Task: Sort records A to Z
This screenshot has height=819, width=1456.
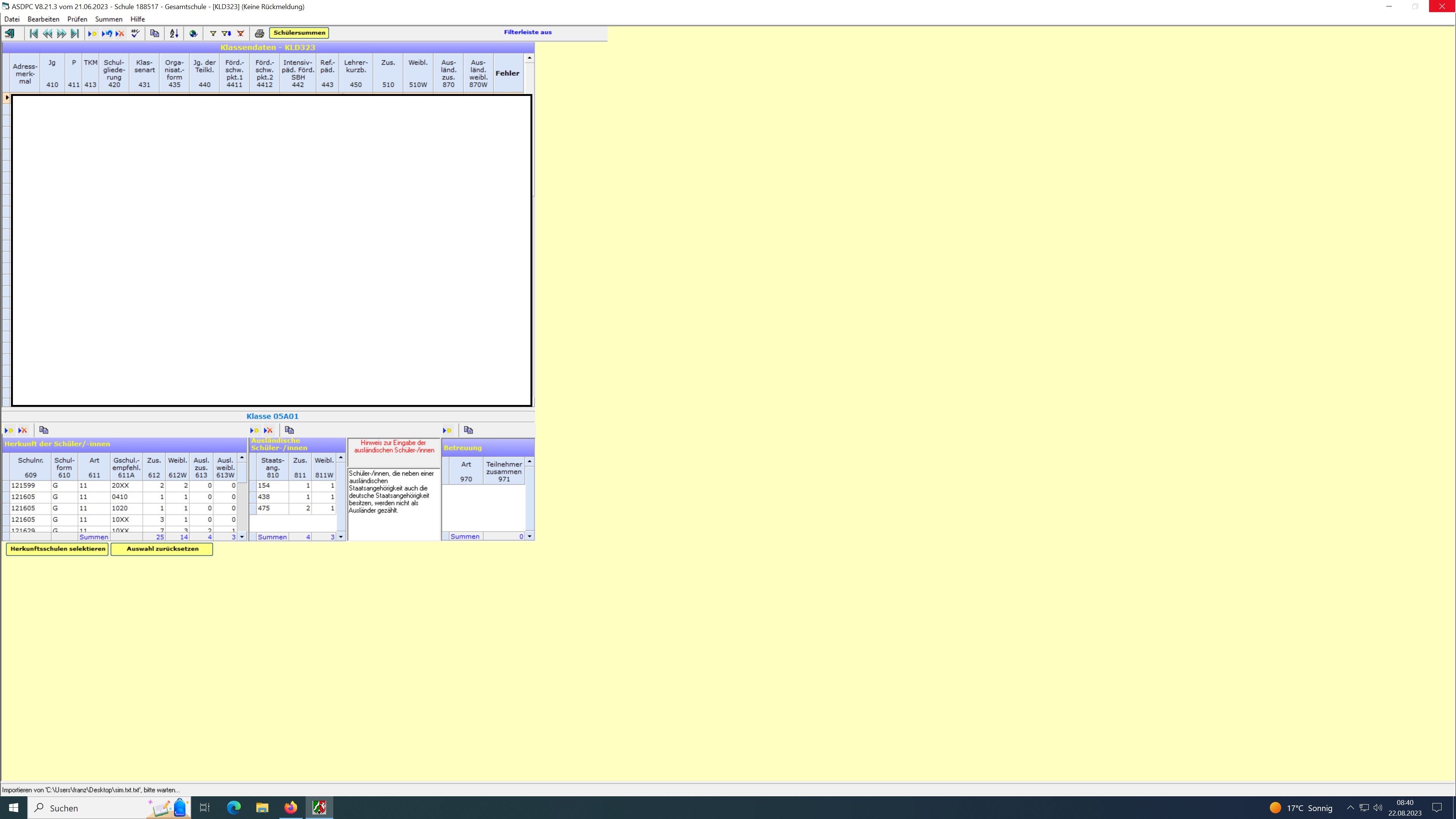Action: [x=174, y=33]
